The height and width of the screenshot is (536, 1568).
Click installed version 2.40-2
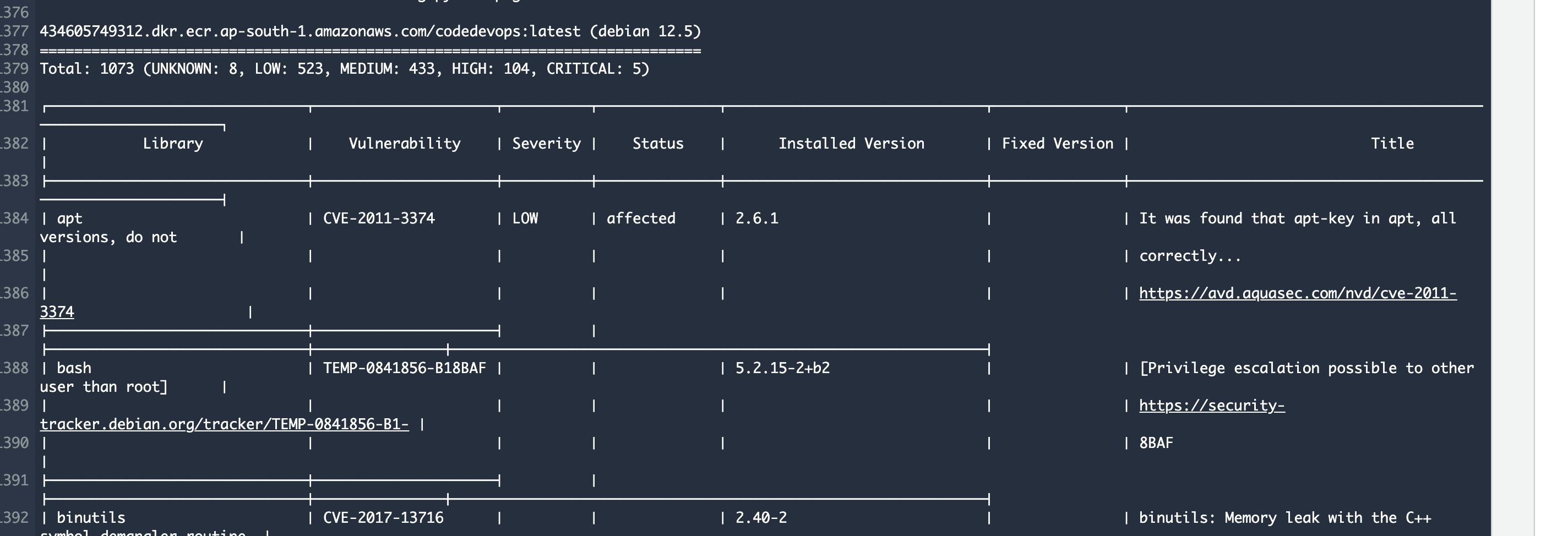tap(761, 518)
